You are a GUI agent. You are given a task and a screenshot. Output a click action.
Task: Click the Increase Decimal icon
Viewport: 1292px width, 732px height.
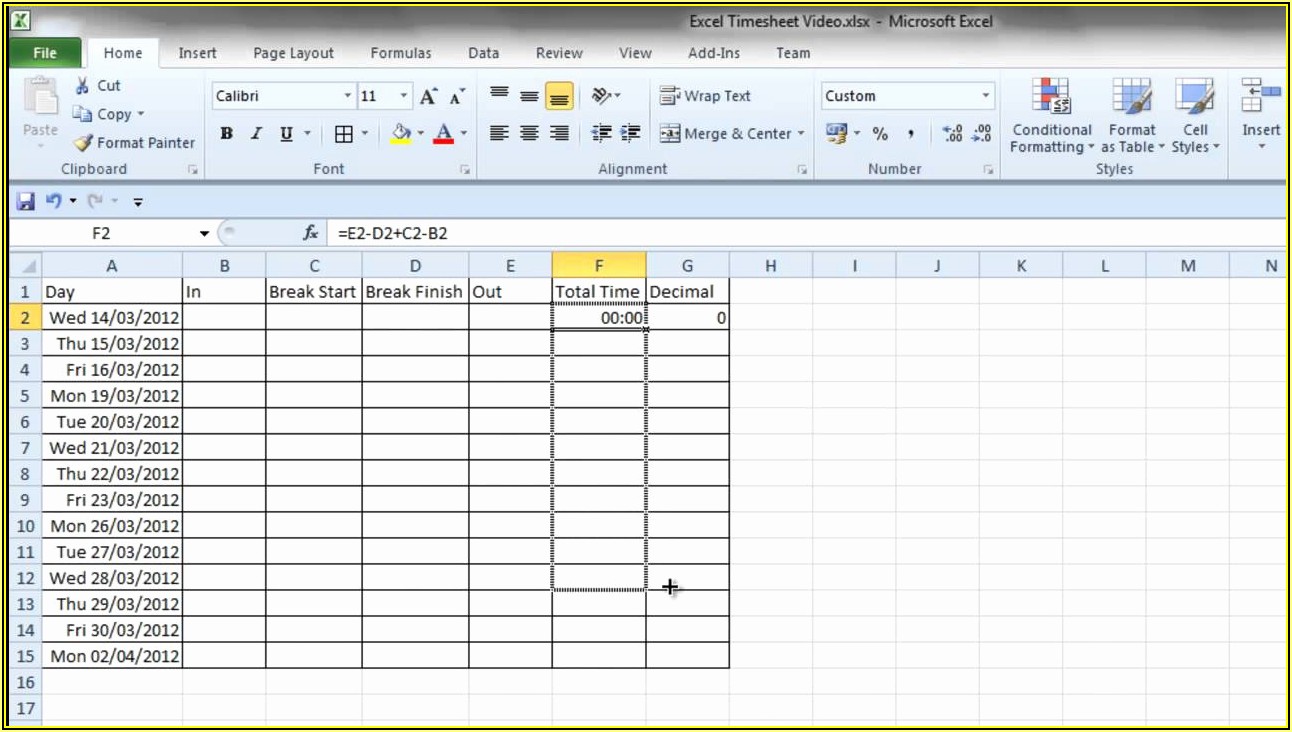952,133
